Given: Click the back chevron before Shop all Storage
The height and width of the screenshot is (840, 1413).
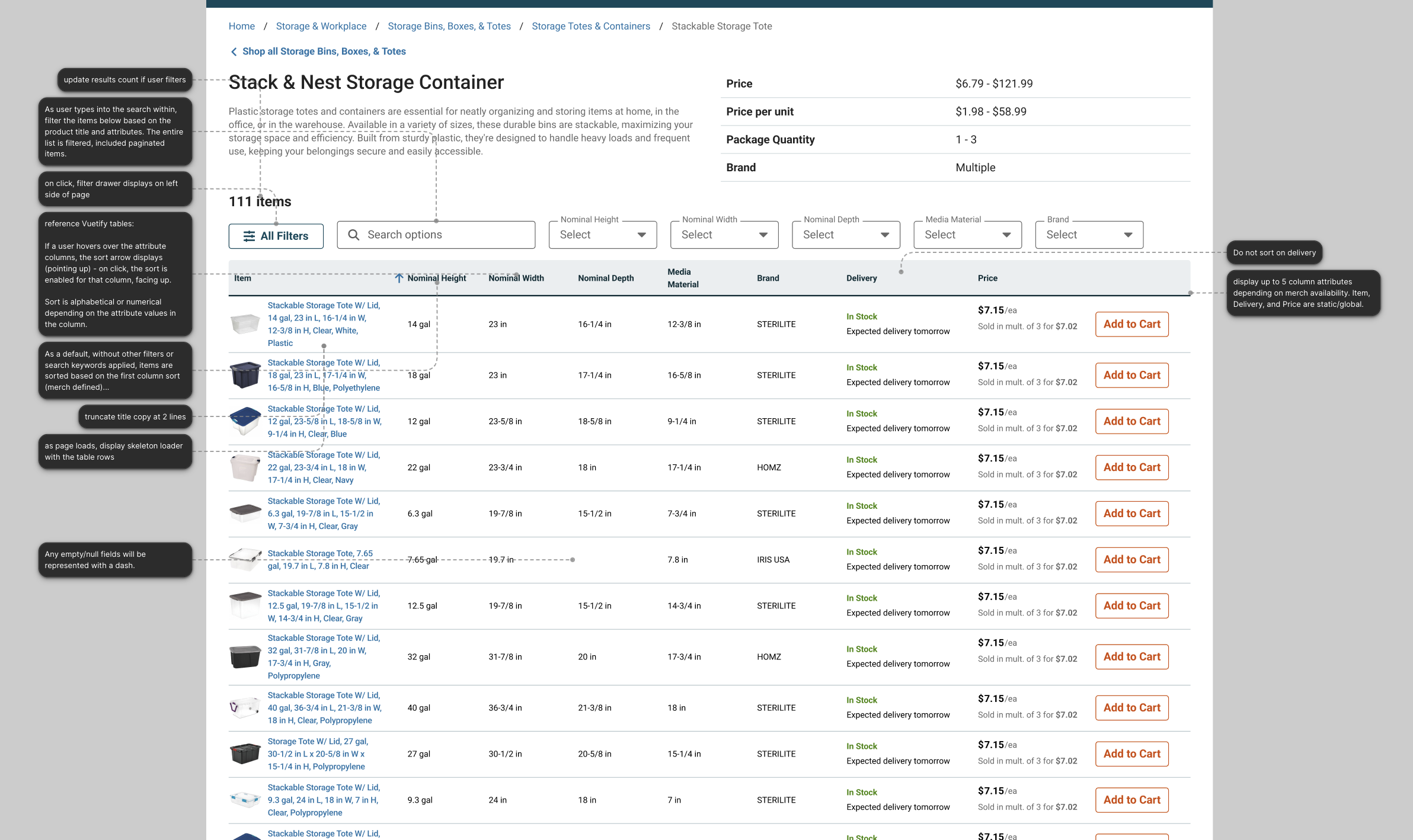Looking at the screenshot, I should [x=234, y=52].
